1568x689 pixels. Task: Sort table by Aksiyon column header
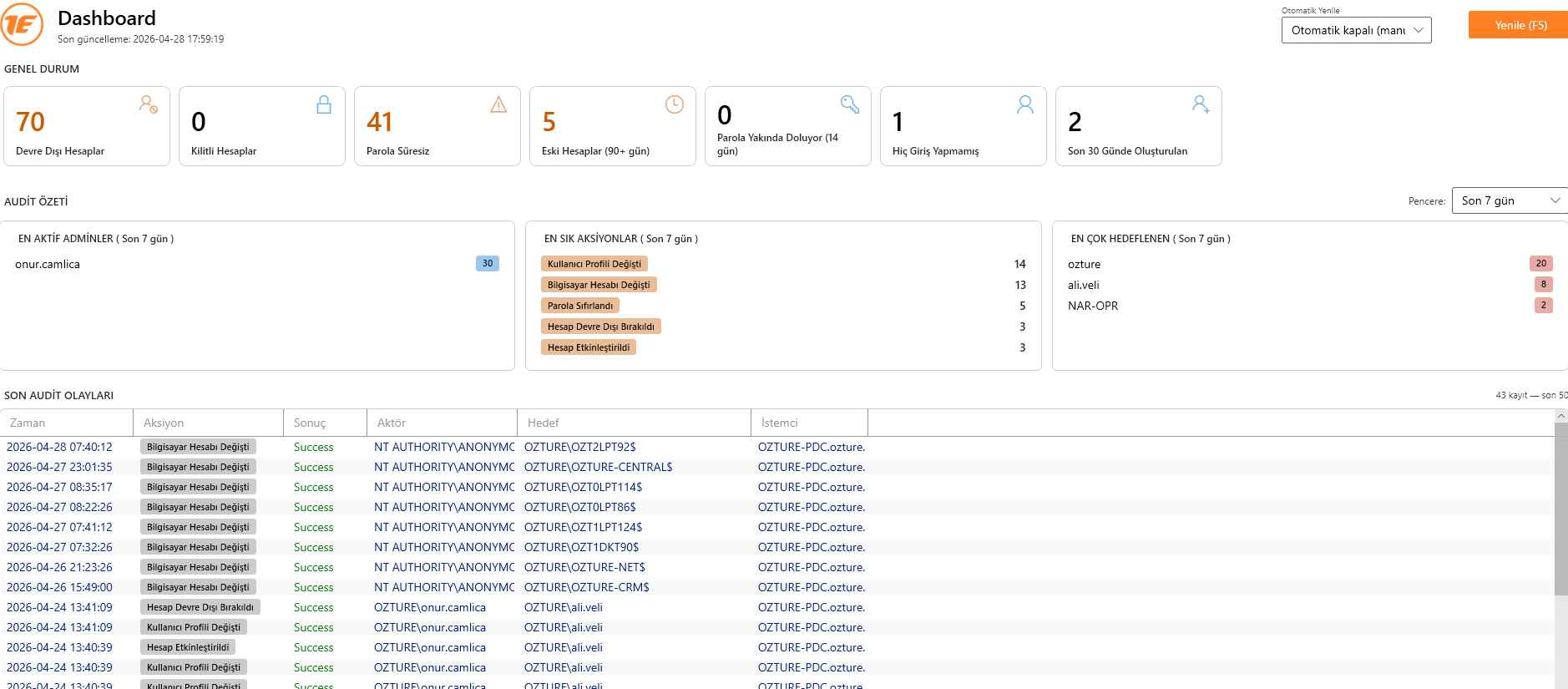209,423
